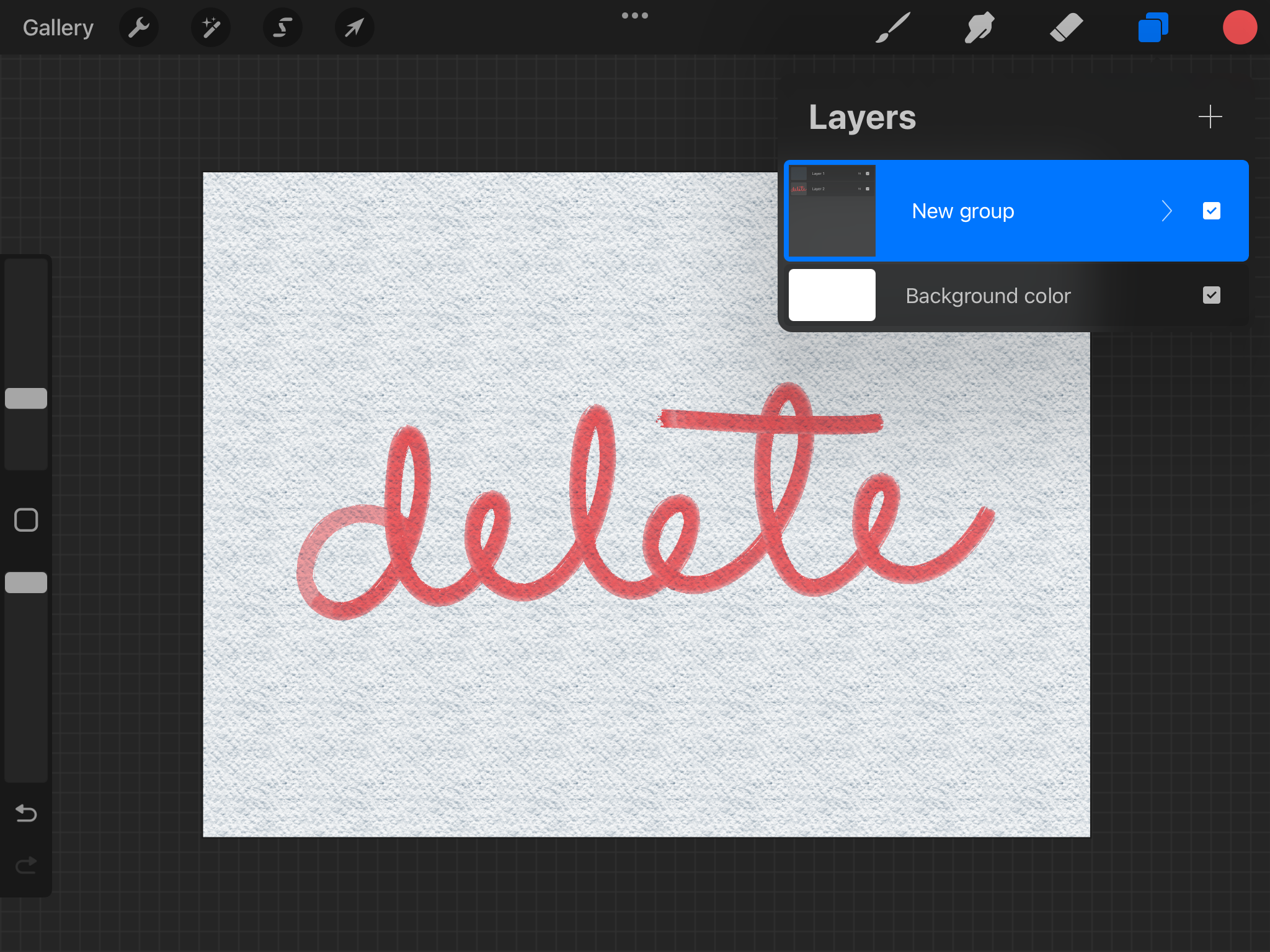Open the red active color swatch

point(1239,27)
